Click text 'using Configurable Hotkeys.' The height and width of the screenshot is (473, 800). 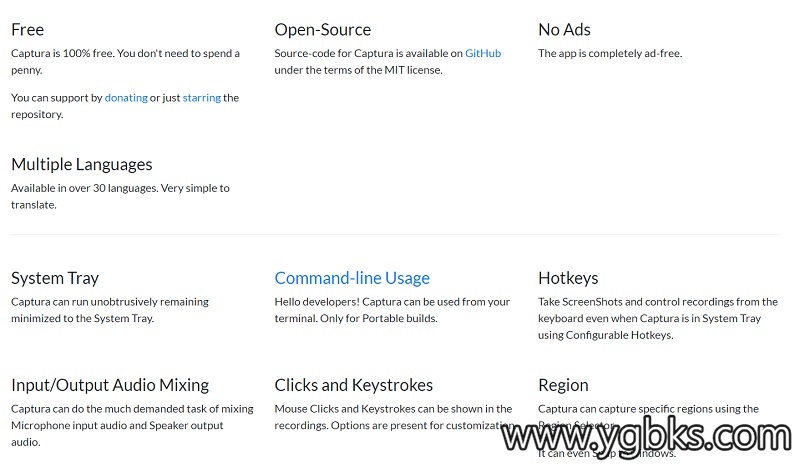tap(606, 335)
